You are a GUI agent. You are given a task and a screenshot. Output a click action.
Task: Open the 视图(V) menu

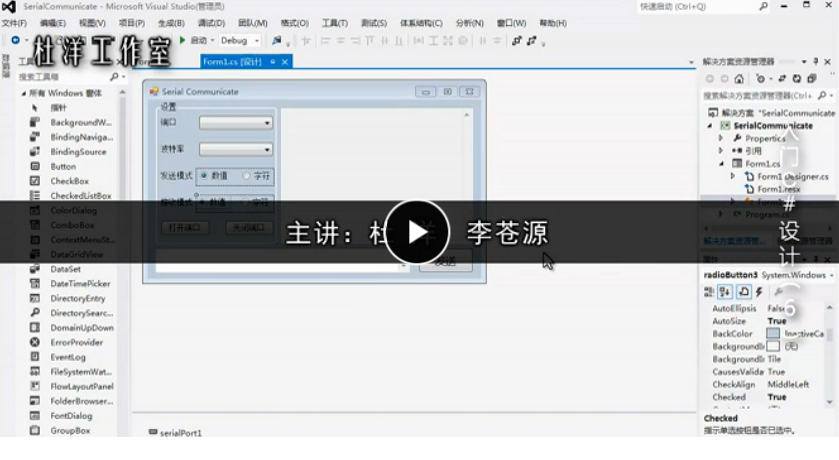tap(92, 23)
